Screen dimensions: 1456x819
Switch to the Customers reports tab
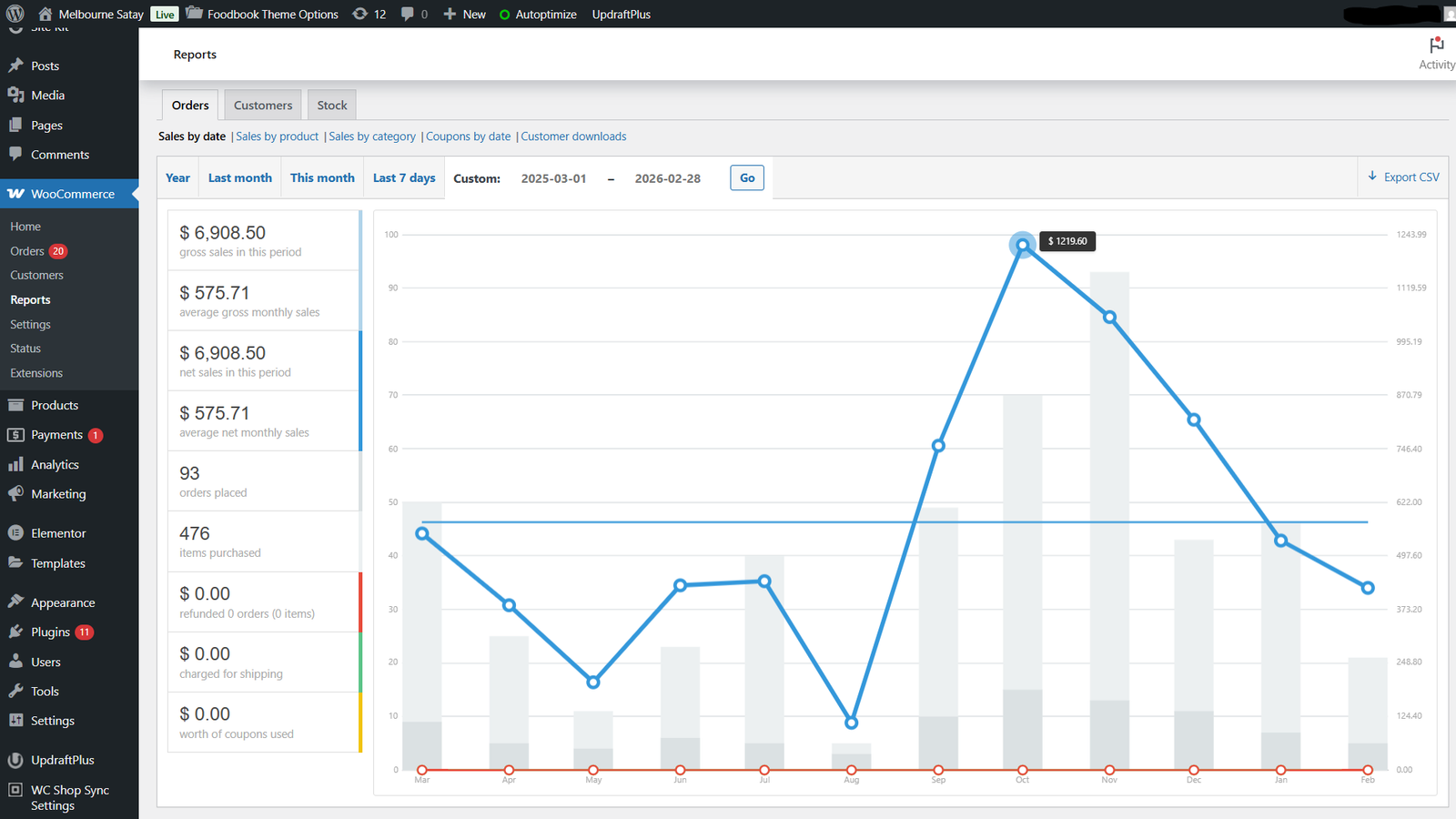[x=263, y=105]
